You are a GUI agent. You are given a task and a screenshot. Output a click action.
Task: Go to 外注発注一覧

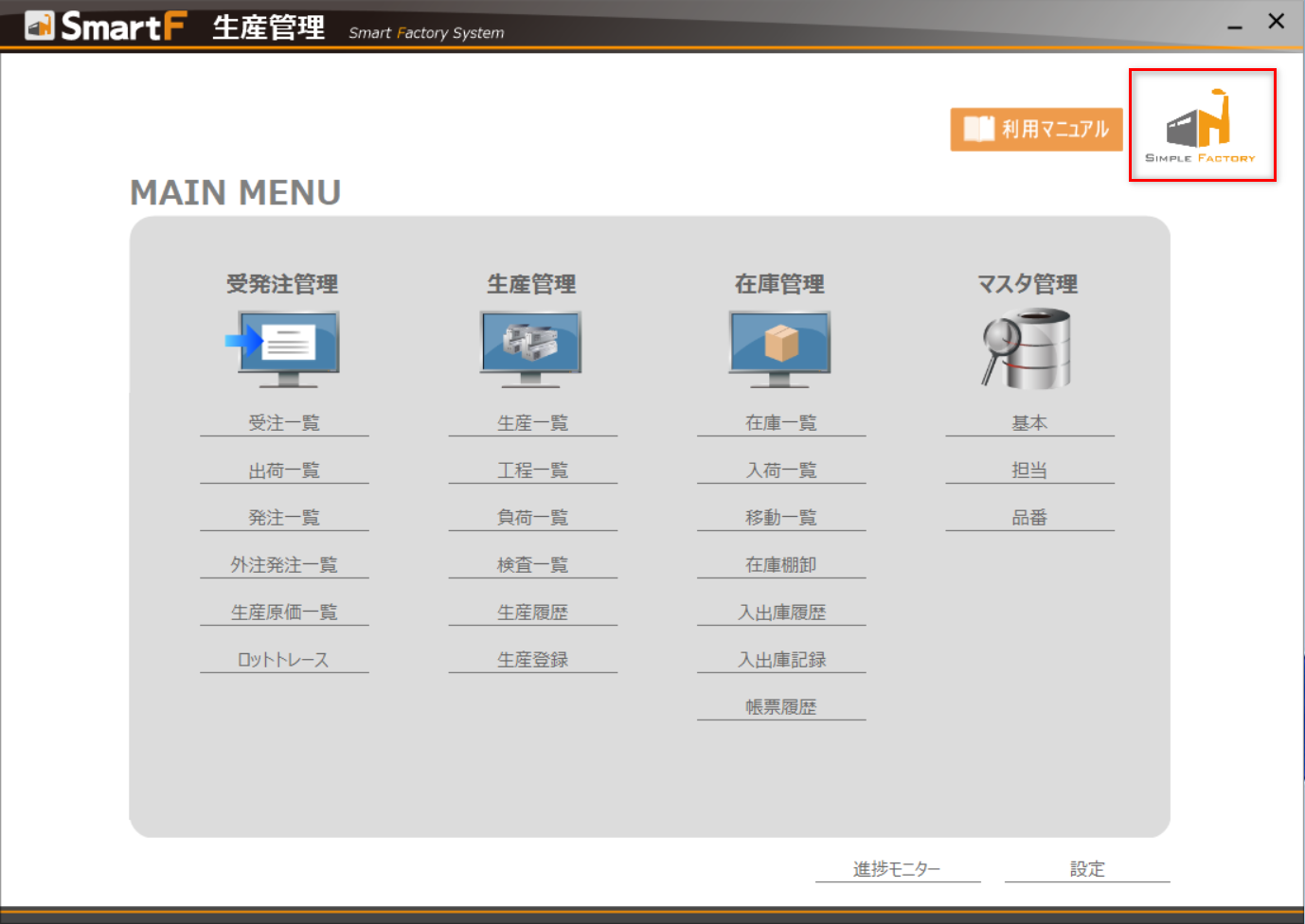pyautogui.click(x=284, y=565)
